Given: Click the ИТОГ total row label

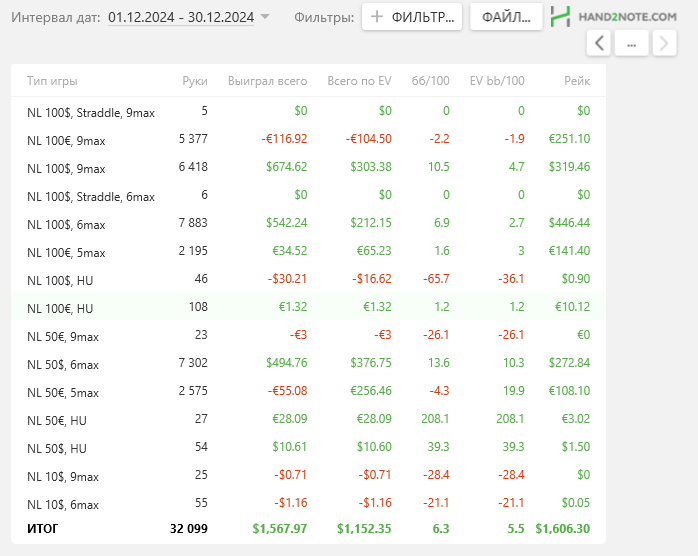Looking at the screenshot, I should point(42,529).
